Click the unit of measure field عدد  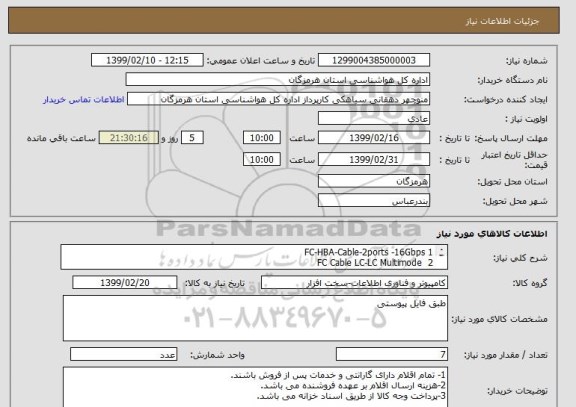pyautogui.click(x=123, y=354)
